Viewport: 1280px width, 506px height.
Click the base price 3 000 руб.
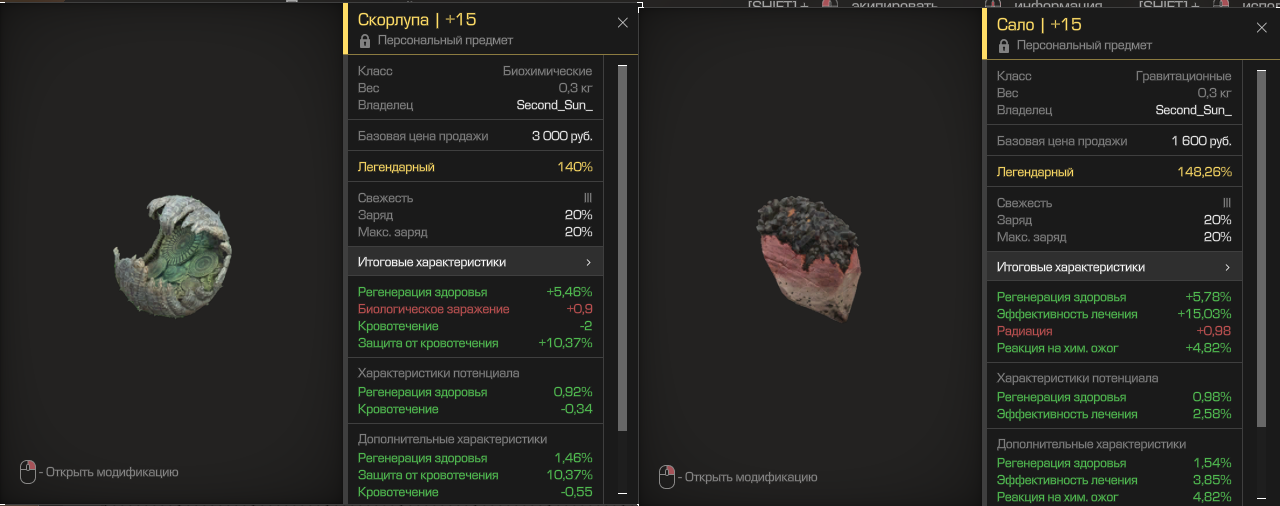pos(562,136)
